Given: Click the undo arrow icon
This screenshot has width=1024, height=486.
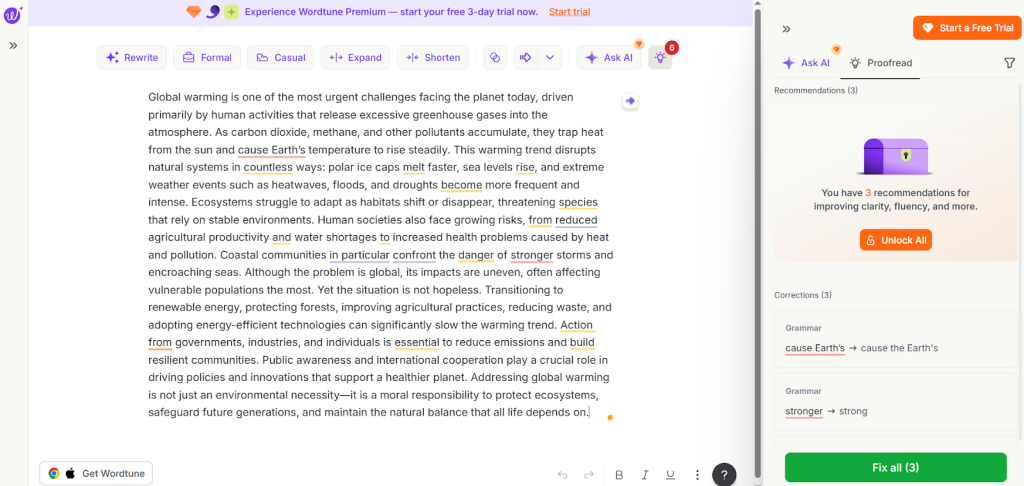Looking at the screenshot, I should pos(563,475).
